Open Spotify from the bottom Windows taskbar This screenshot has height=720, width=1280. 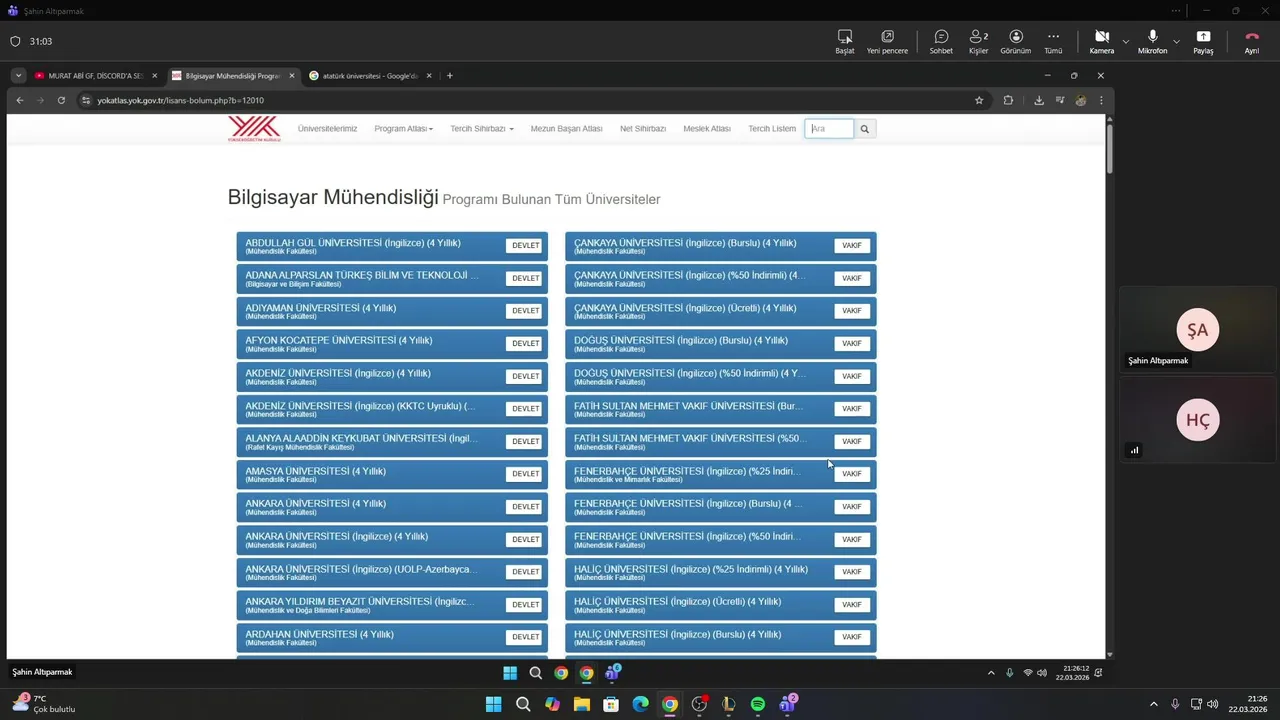pos(758,704)
